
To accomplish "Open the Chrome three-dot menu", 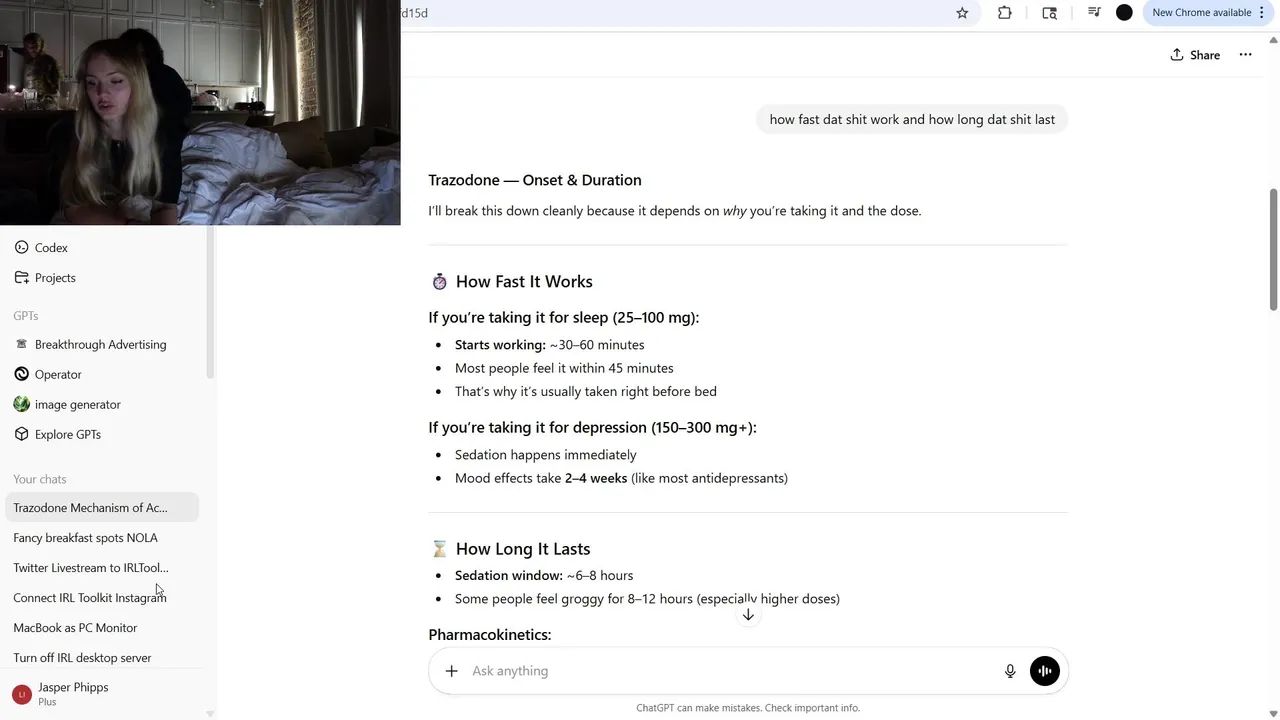I will tap(1262, 13).
